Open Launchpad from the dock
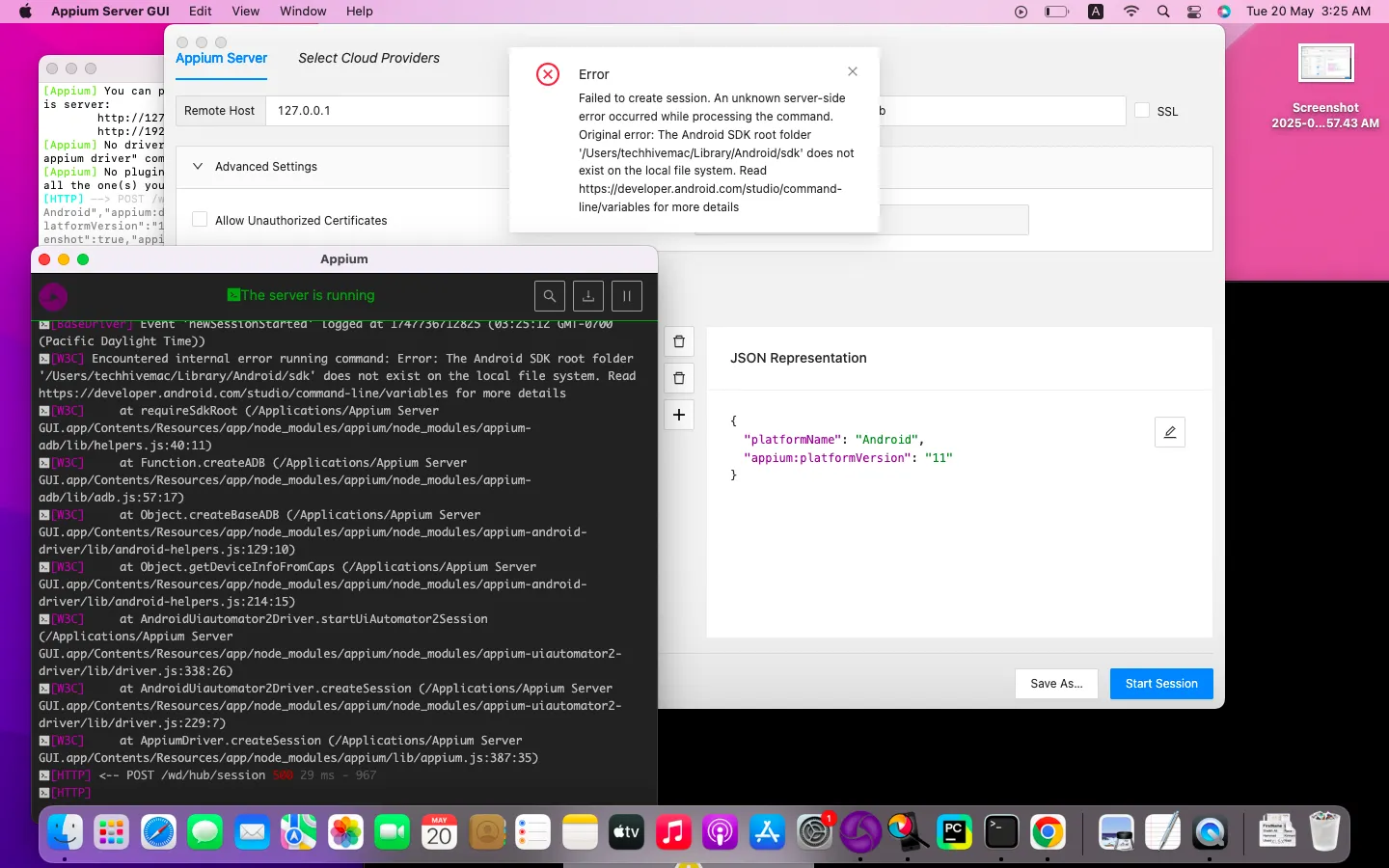 pos(112,831)
